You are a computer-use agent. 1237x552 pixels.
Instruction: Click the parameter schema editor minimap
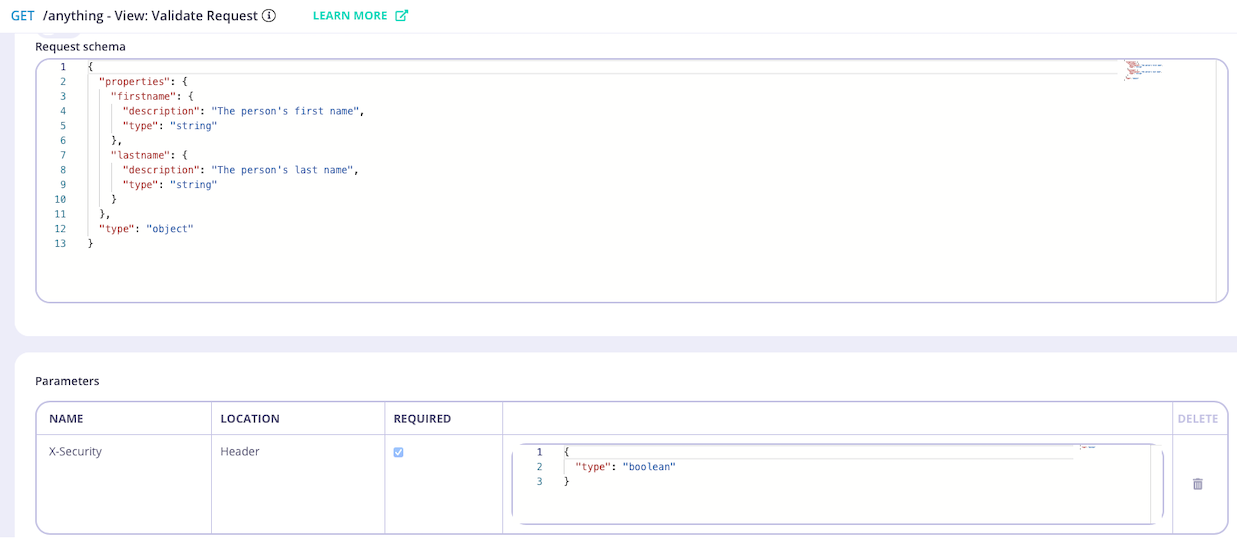(1088, 448)
